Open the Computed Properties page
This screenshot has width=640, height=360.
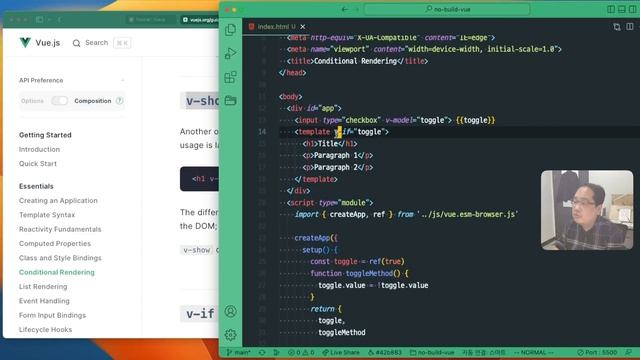point(55,243)
